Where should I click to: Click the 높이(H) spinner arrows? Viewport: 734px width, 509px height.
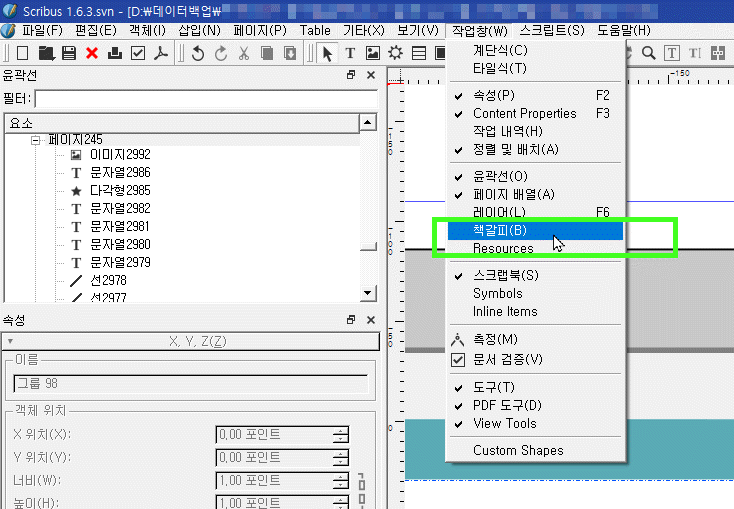click(341, 502)
